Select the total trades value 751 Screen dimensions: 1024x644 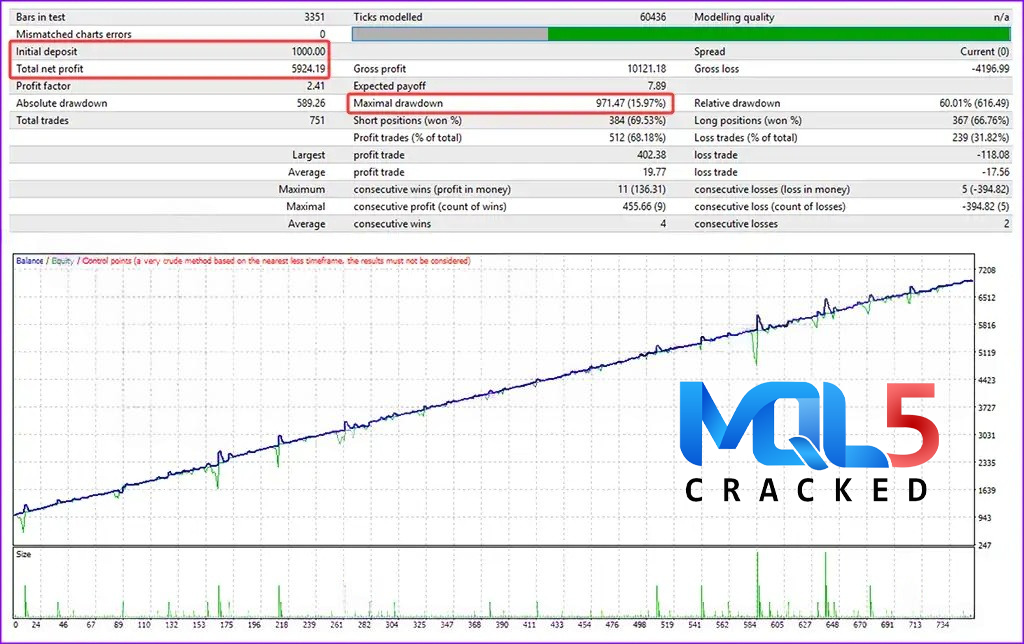coord(317,120)
